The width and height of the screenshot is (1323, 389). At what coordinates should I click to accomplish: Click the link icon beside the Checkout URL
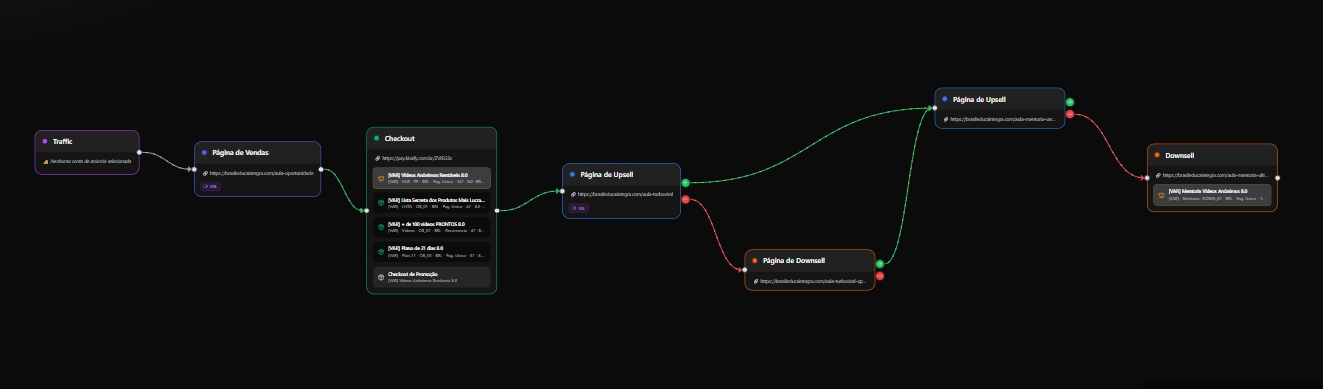tap(378, 158)
